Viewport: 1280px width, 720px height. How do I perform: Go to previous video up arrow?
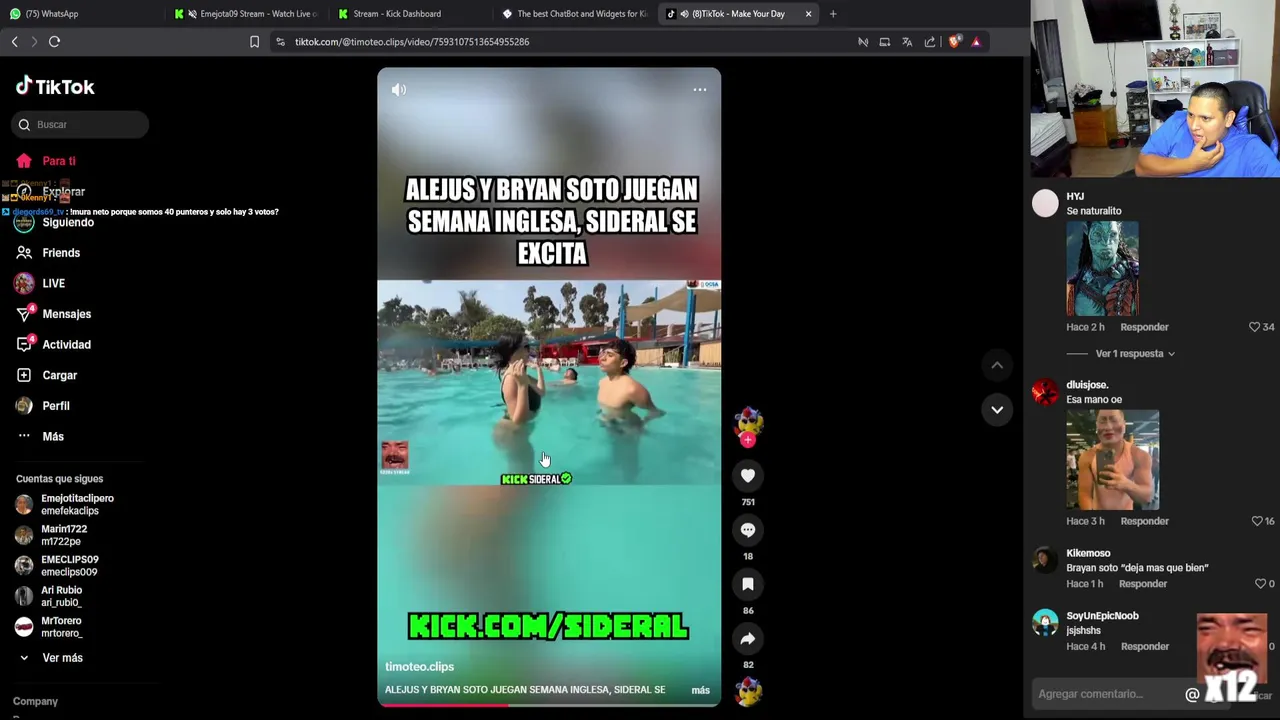(x=997, y=366)
